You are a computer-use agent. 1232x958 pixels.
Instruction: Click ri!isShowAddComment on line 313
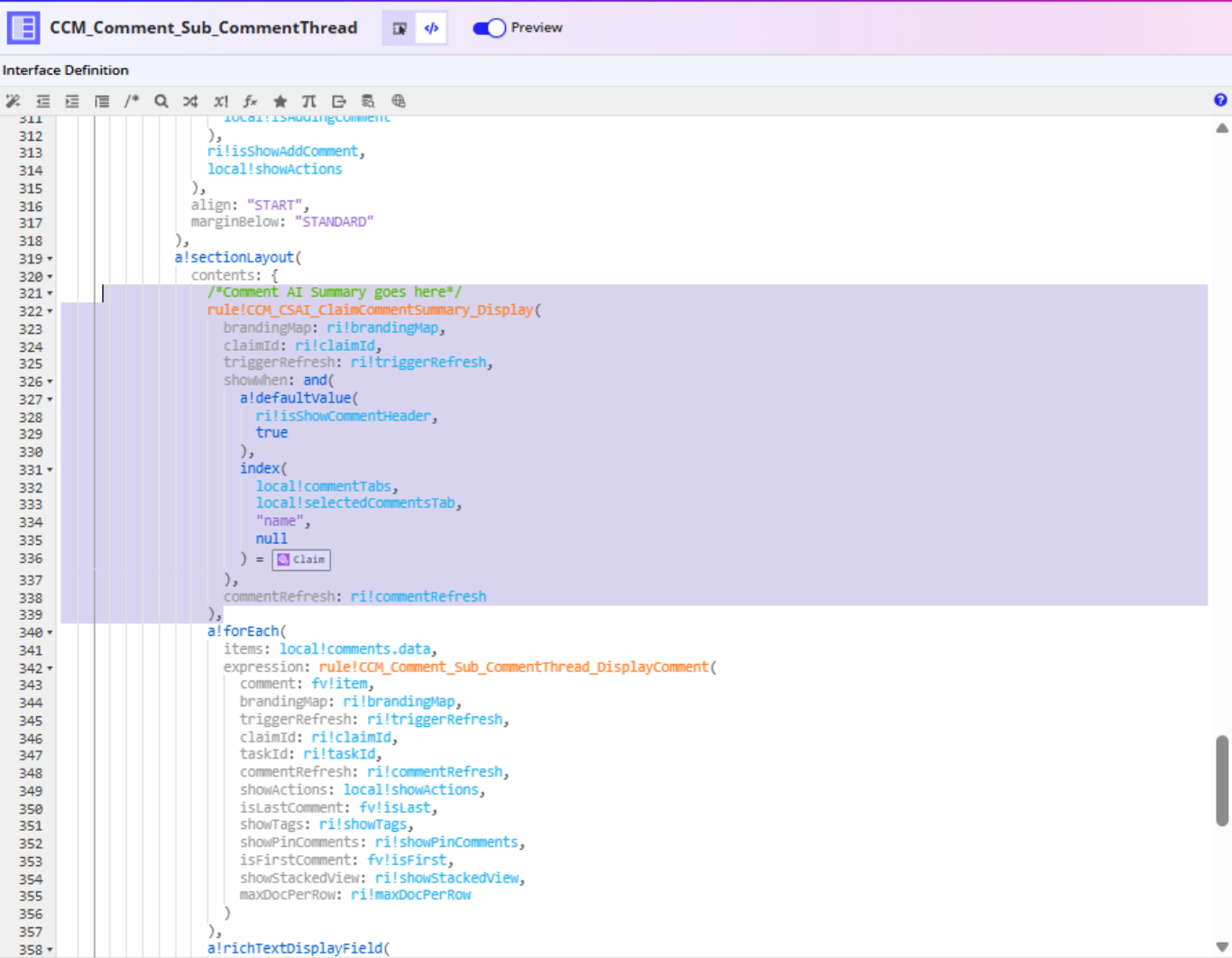[283, 151]
